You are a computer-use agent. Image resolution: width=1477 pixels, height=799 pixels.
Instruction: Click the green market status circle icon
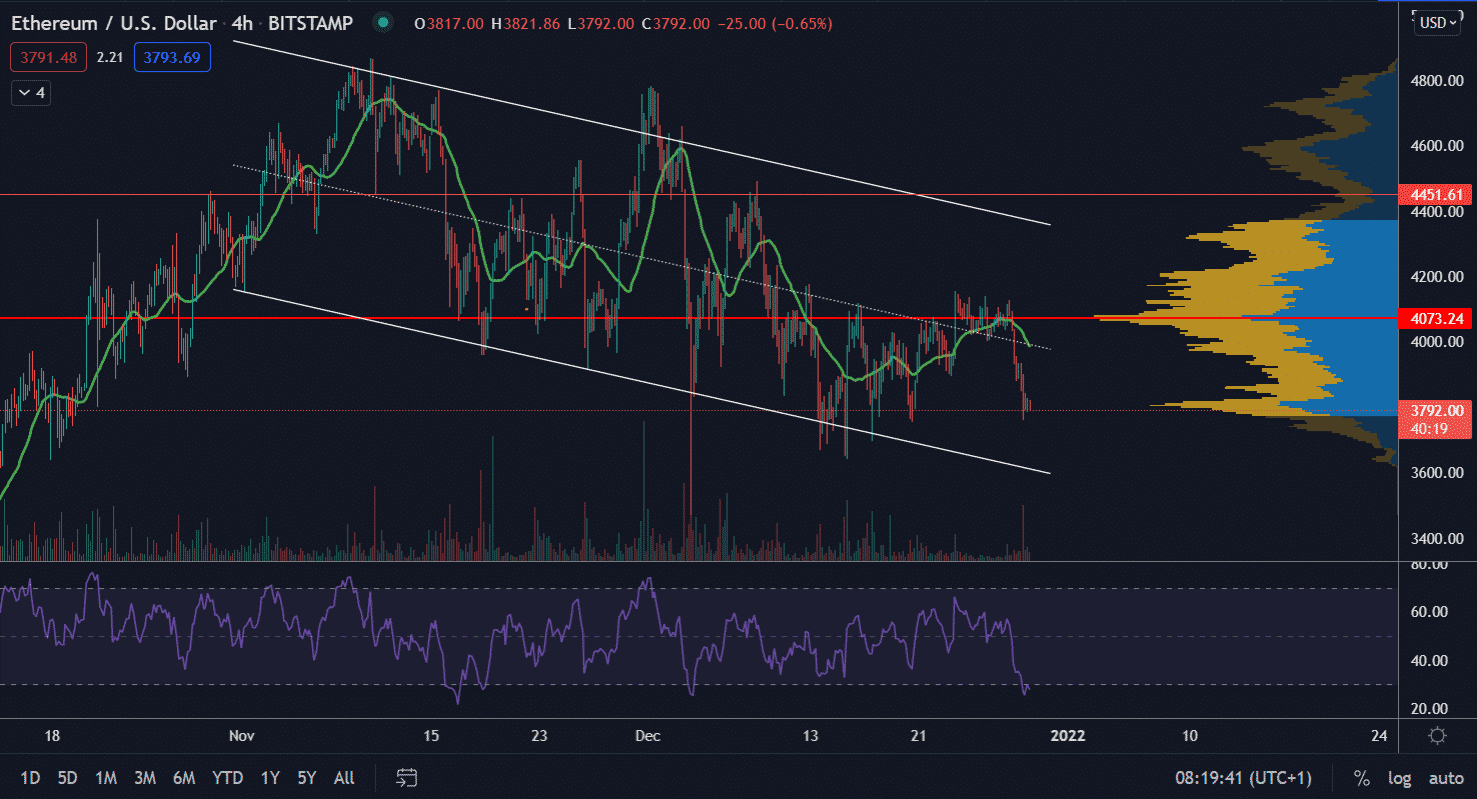pos(382,23)
